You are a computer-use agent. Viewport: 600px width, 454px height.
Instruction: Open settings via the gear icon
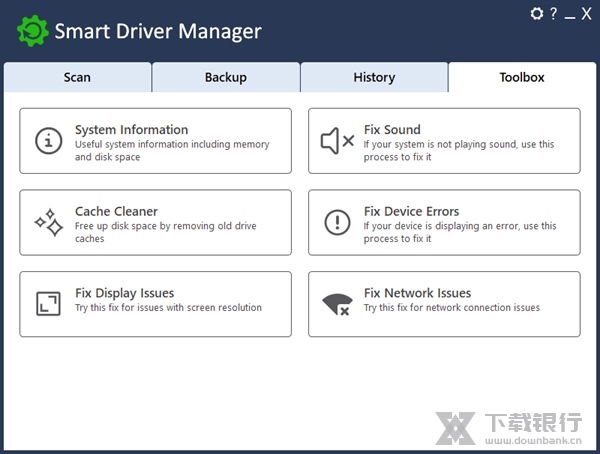coord(537,14)
